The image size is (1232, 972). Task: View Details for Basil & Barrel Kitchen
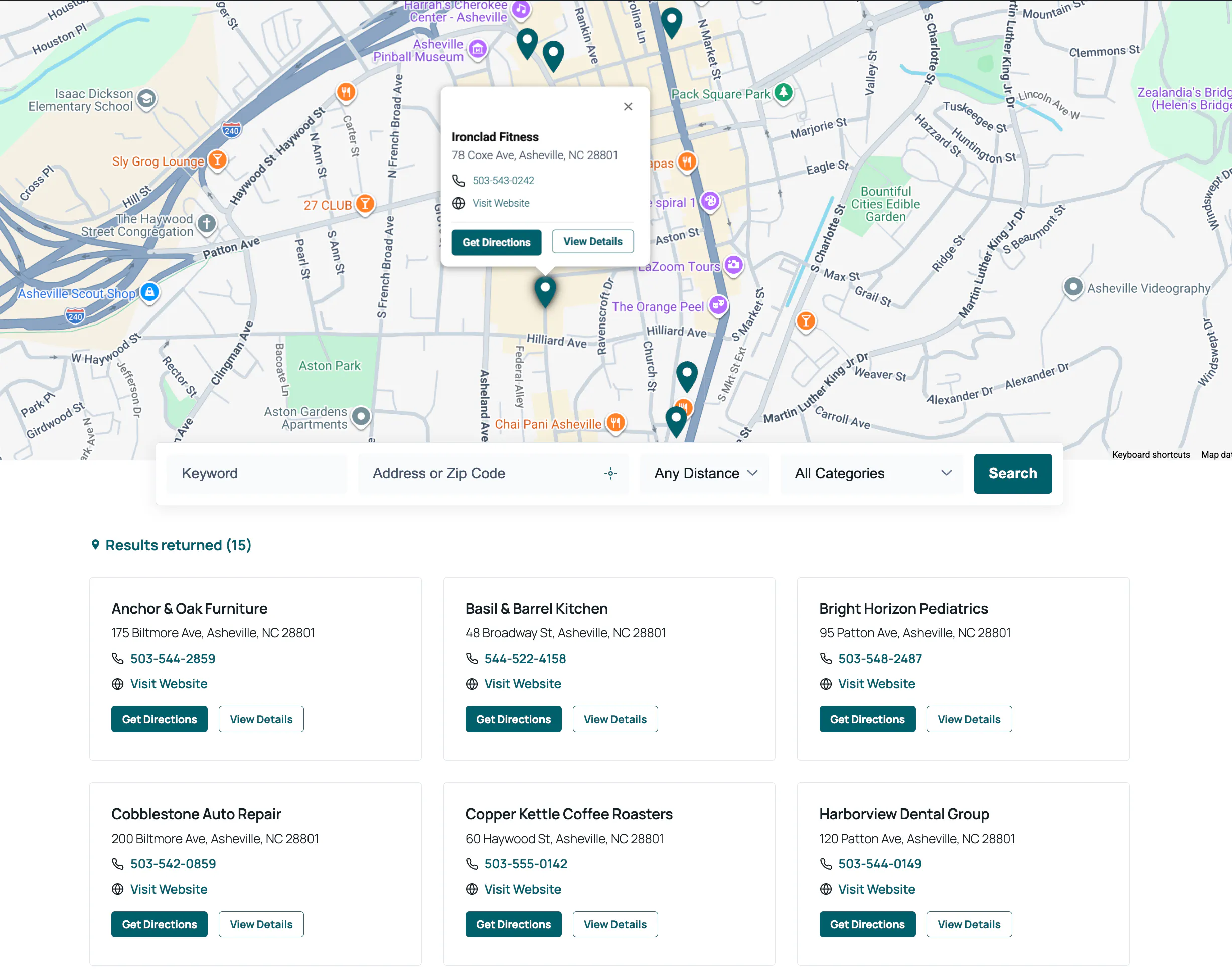pyautogui.click(x=614, y=719)
